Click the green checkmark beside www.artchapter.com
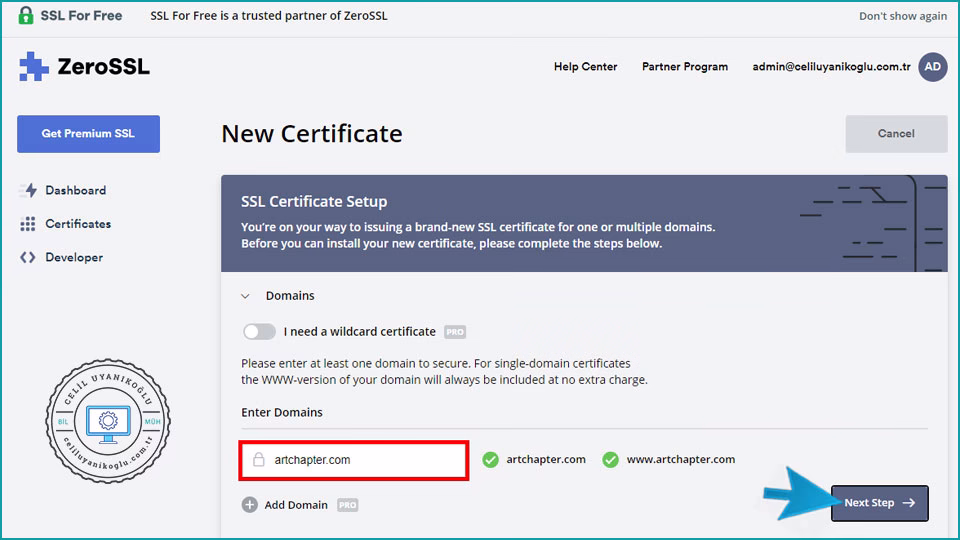Screen dimensions: 960x540 [610, 460]
